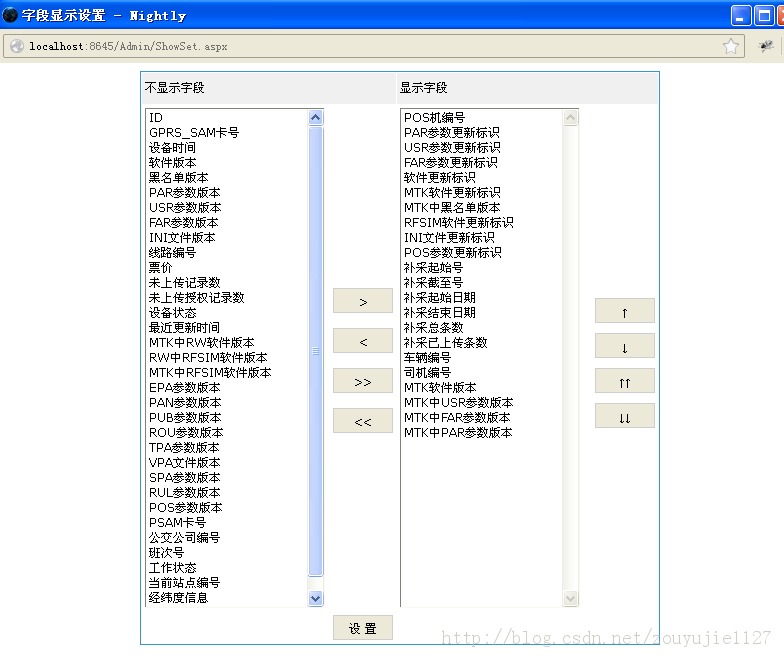The width and height of the screenshot is (784, 658).
Task: Select 补采已上传条数 in right list
Action: [x=482, y=342]
